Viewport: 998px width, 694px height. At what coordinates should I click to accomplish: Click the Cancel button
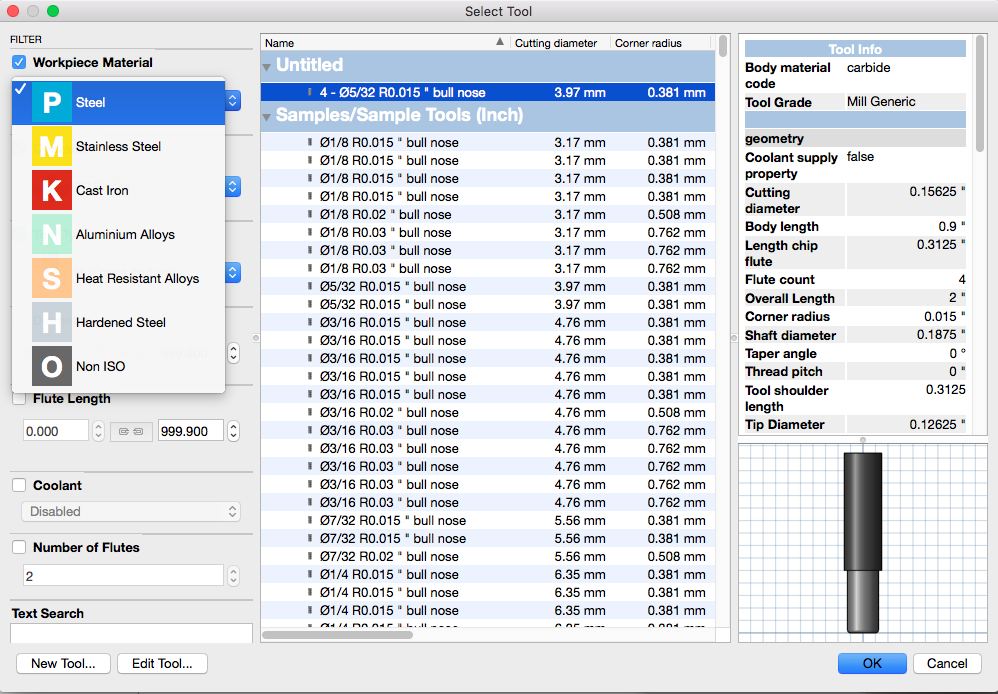(x=947, y=663)
